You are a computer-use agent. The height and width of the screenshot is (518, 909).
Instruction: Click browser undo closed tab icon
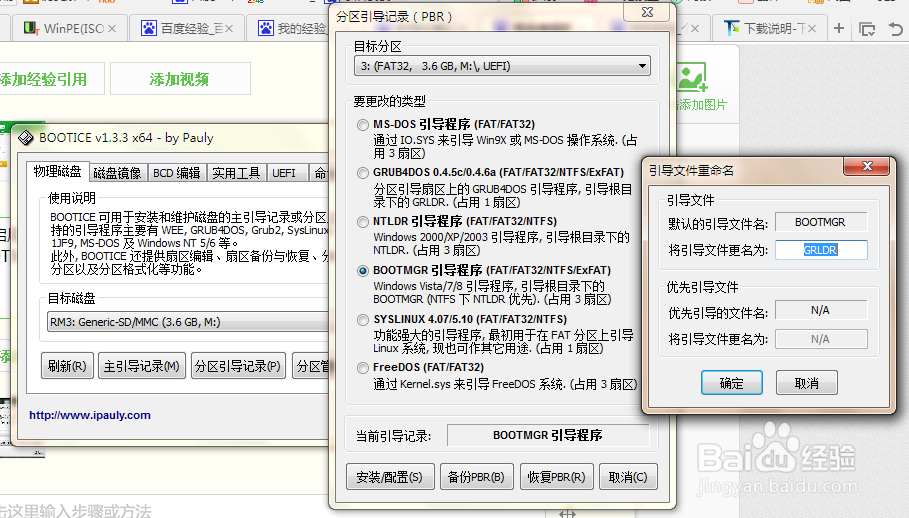(896, 29)
